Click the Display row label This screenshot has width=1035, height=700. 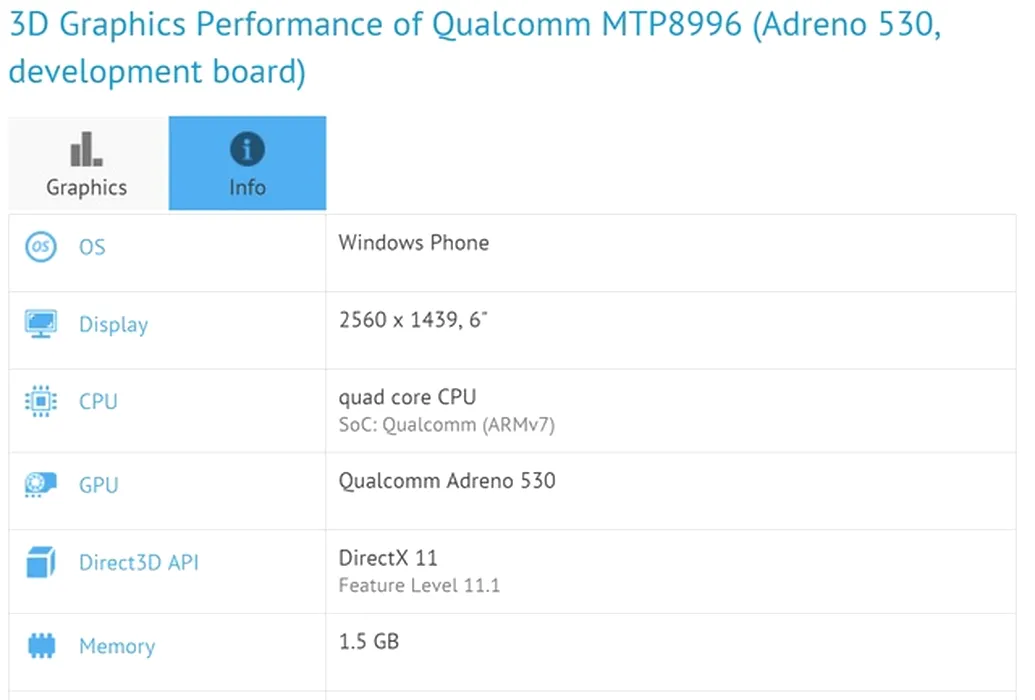(113, 324)
